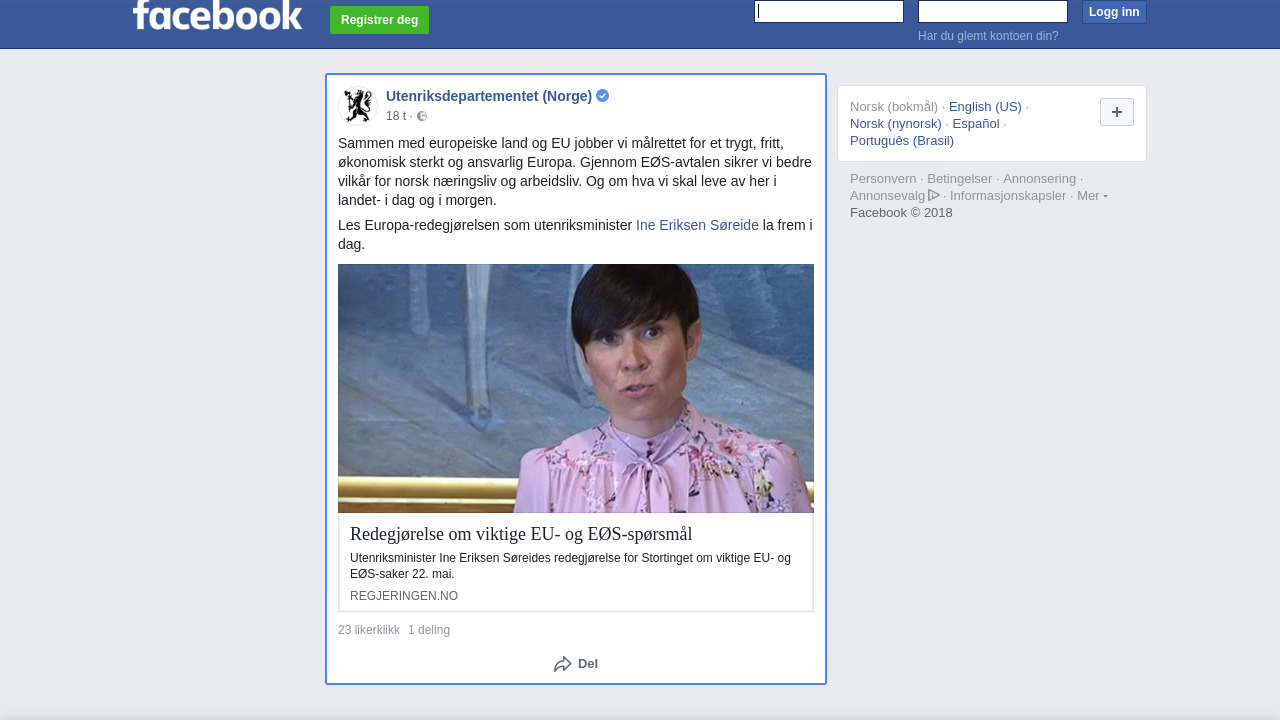Open Ine Eriksen Søreide link

(697, 225)
